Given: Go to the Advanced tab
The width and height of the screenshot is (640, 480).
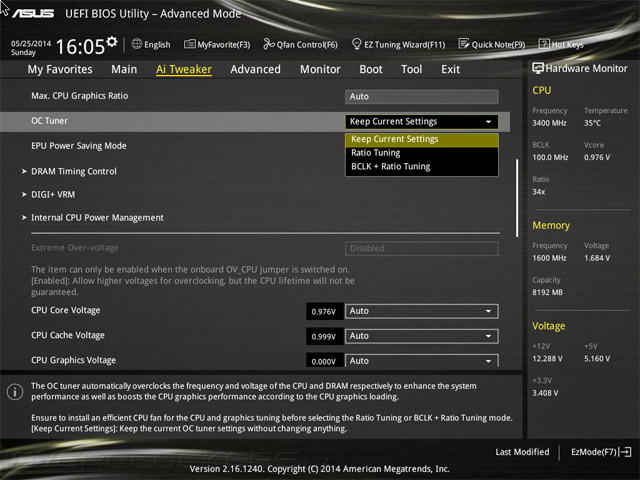Looking at the screenshot, I should 256,69.
